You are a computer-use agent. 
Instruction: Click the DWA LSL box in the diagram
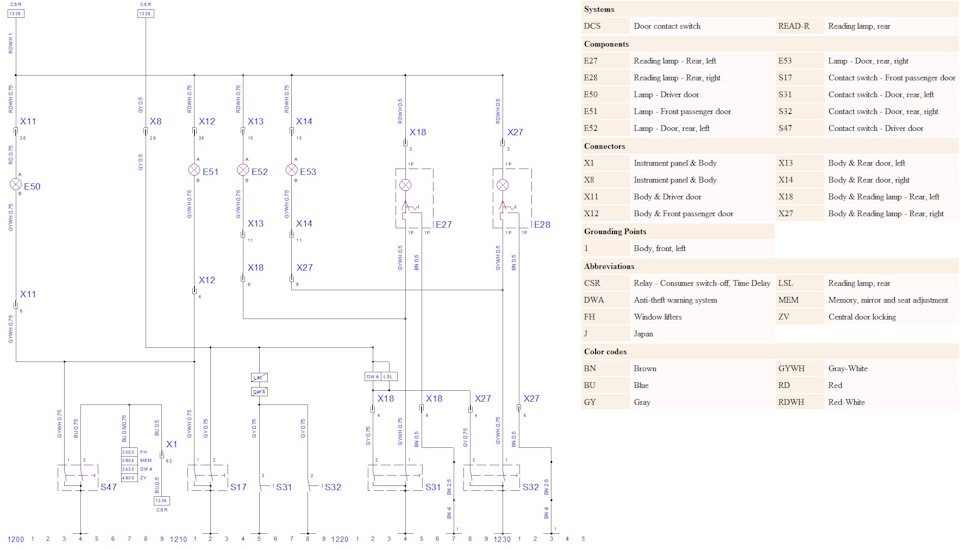(x=381, y=376)
